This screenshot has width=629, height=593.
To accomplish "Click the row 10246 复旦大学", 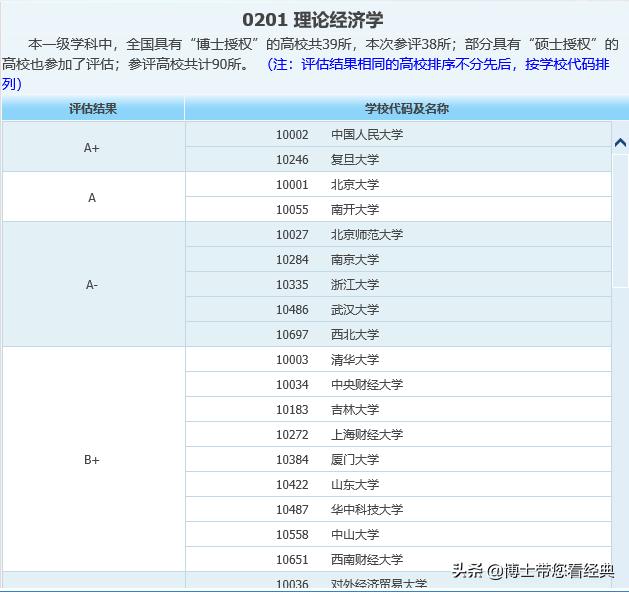I will click(x=398, y=159).
